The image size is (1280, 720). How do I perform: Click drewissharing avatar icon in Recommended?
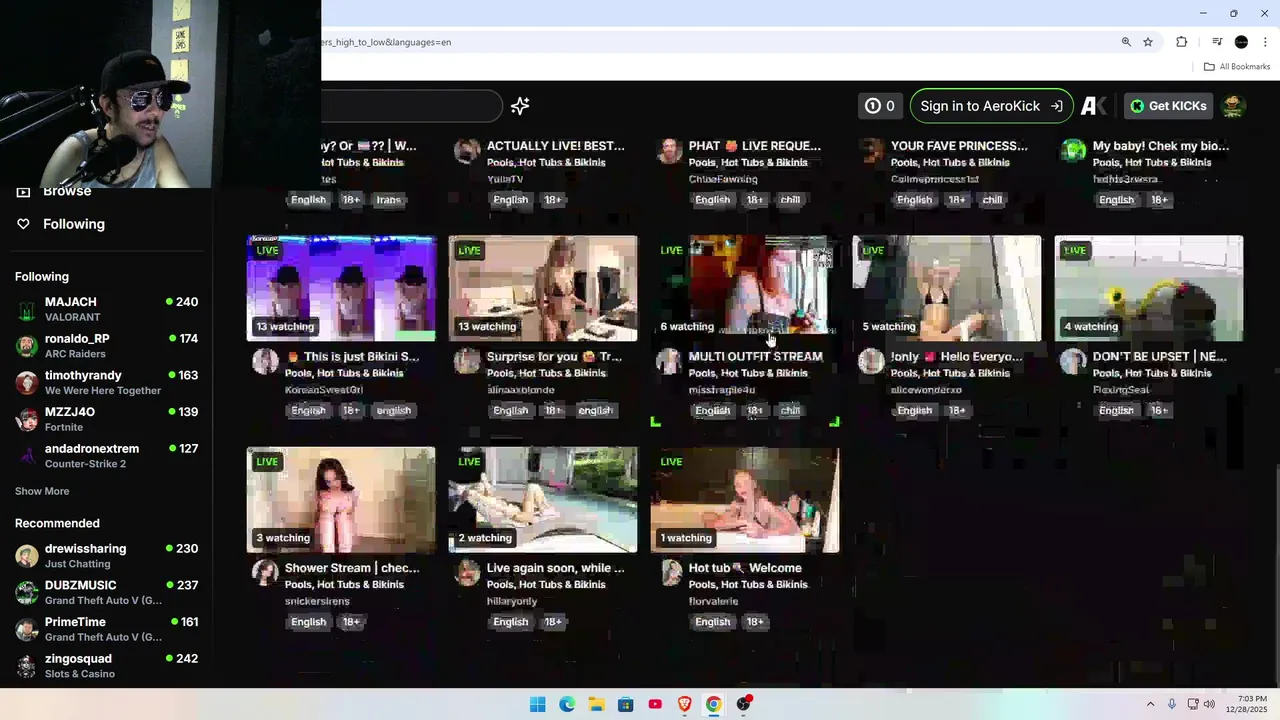pos(27,556)
